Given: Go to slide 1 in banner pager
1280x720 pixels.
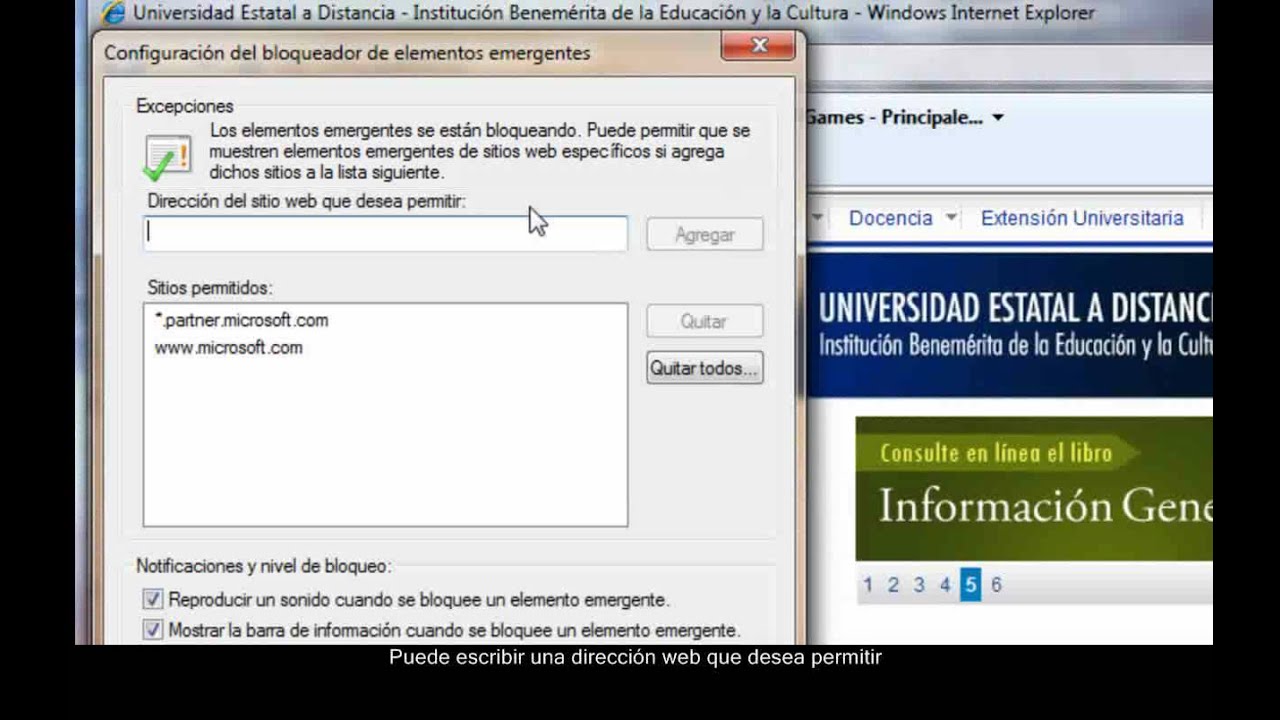Looking at the screenshot, I should coord(868,585).
